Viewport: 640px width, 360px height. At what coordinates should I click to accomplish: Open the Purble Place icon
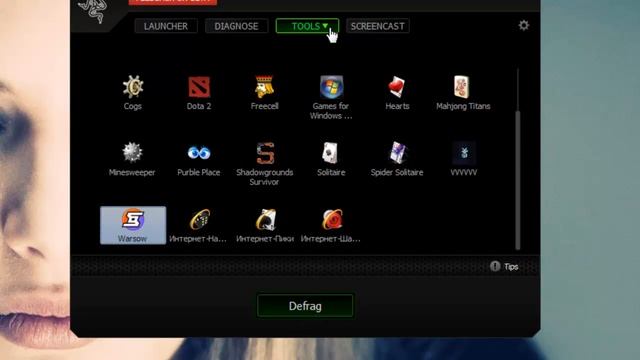point(199,153)
